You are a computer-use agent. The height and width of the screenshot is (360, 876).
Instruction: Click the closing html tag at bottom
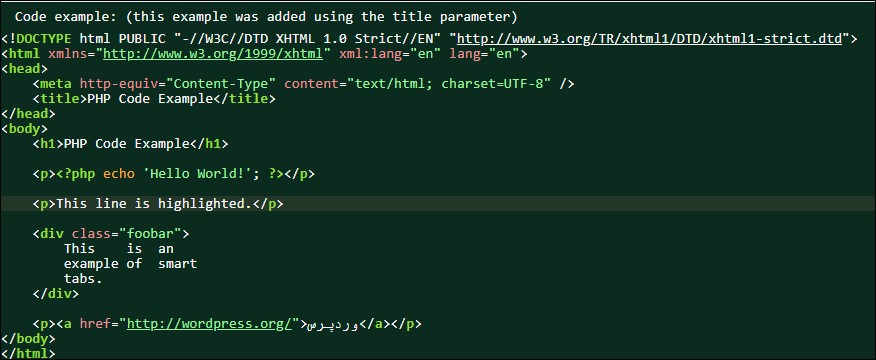[28, 353]
